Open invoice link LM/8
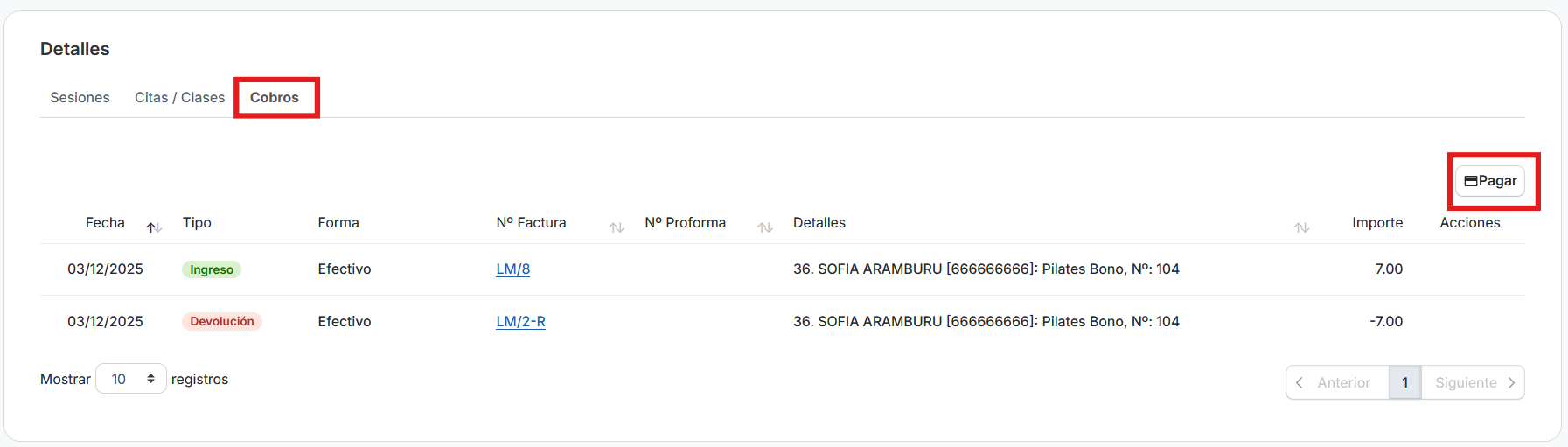The height and width of the screenshot is (447, 1568). [512, 269]
